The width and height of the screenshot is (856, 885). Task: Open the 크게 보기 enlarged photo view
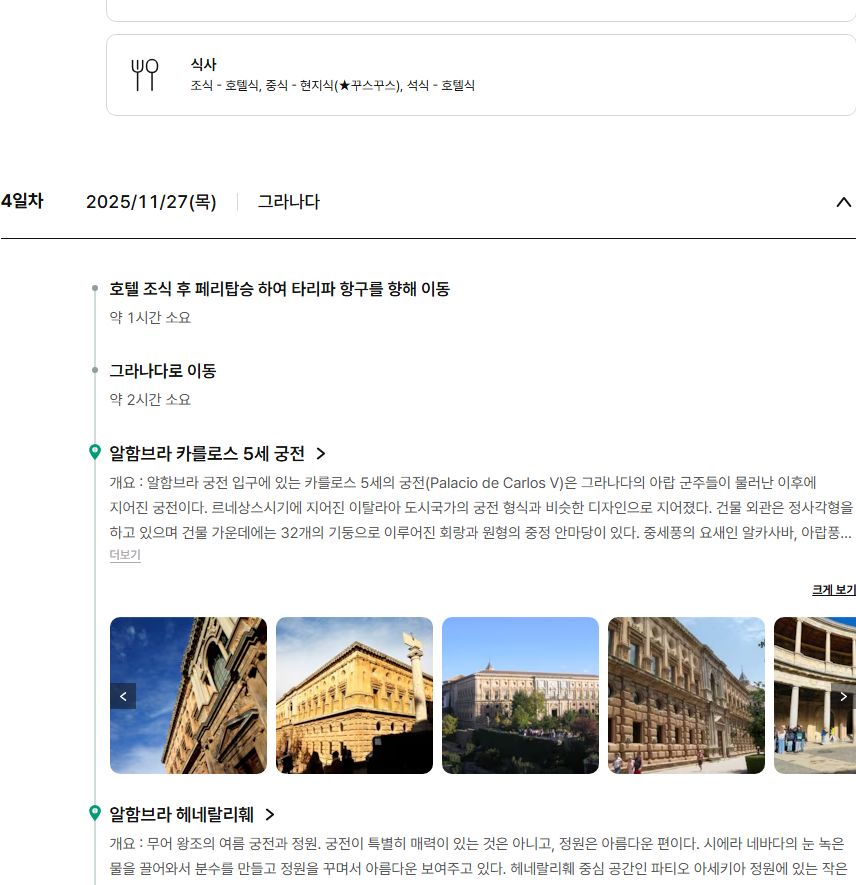833,590
